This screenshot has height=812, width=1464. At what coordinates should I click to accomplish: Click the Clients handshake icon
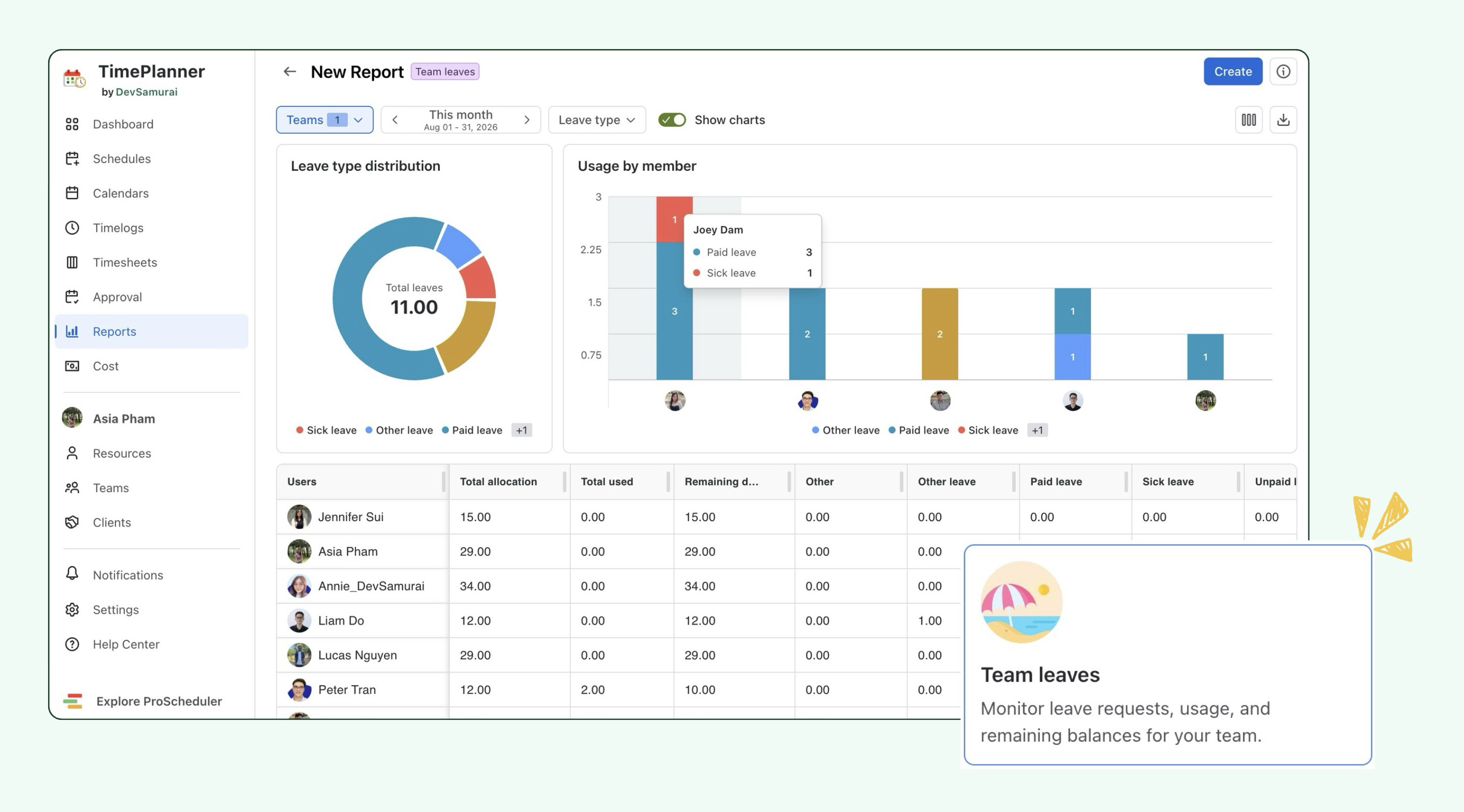[x=72, y=523]
